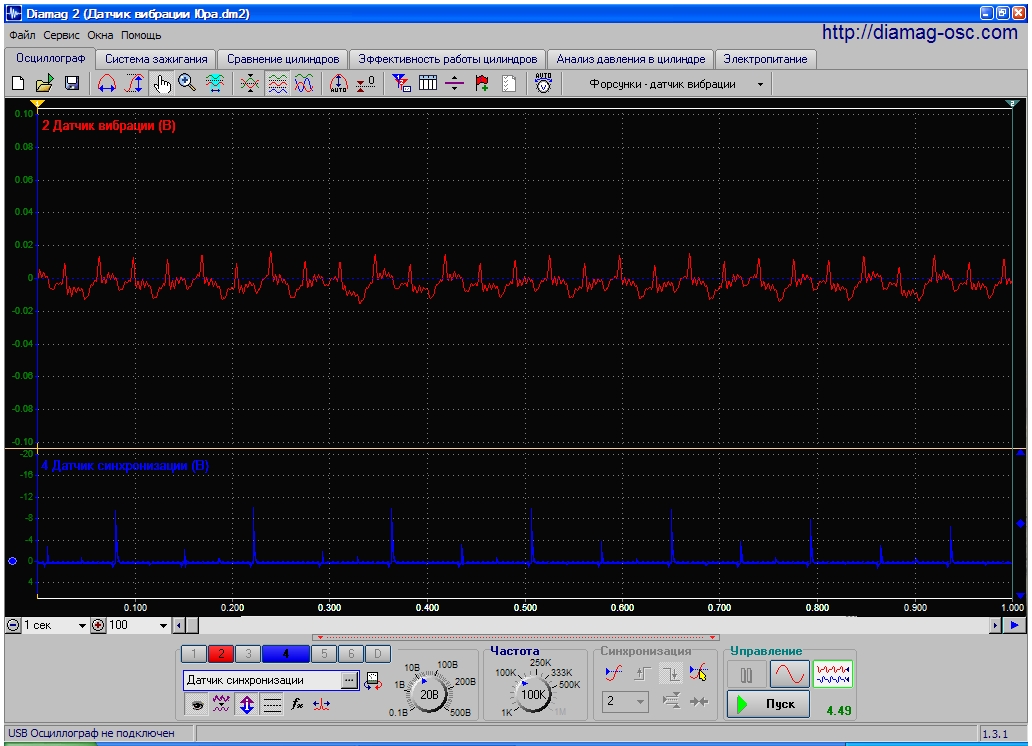Toggle channel visibility eye icon

coord(196,705)
